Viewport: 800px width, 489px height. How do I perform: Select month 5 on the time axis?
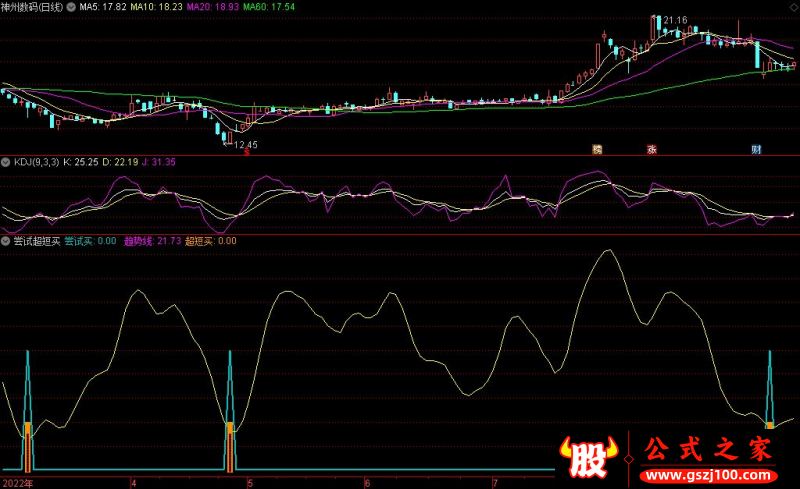(x=250, y=483)
